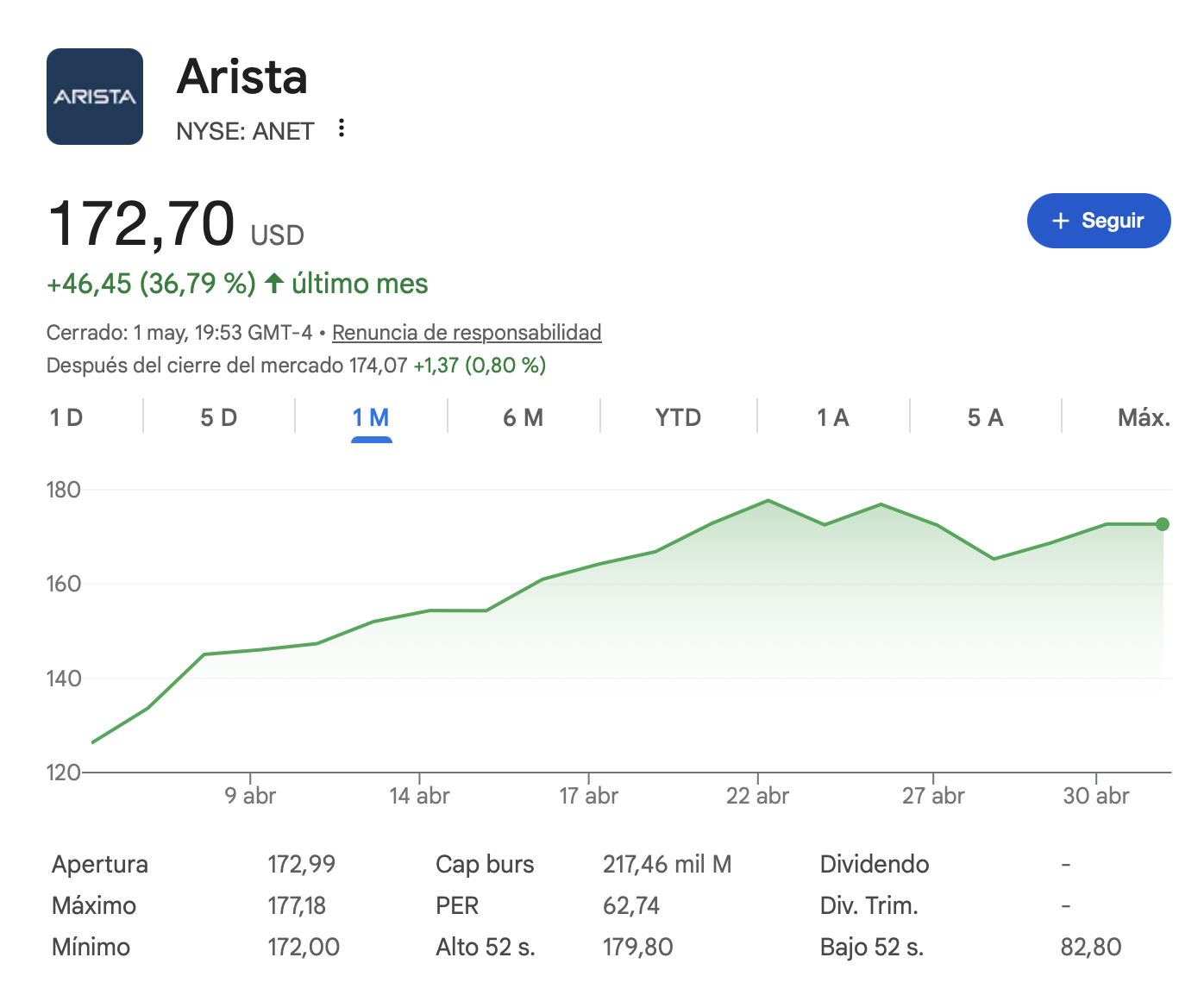Image resolution: width=1204 pixels, height=995 pixels.
Task: Click the Cap burs value 217,46 mil M
Action: 667,864
